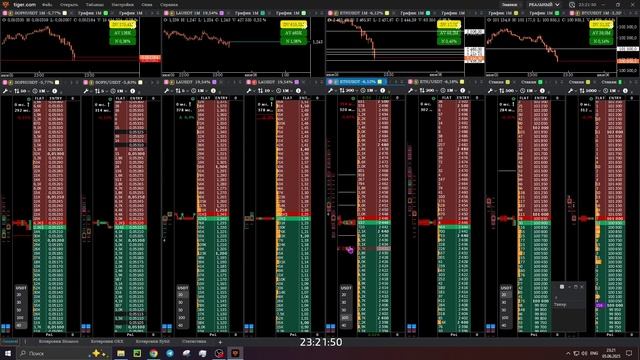The image size is (640, 360).
Task: Open File Explorer from the taskbar
Action: coord(121,353)
